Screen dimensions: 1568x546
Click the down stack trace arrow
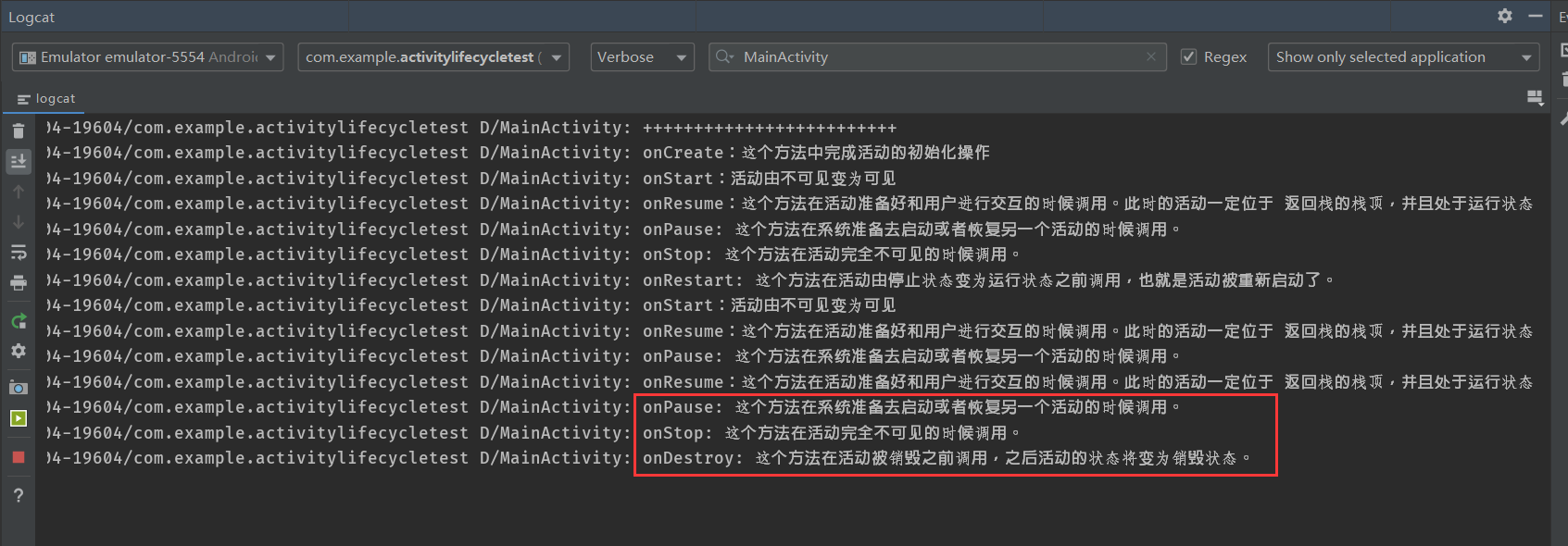18,222
